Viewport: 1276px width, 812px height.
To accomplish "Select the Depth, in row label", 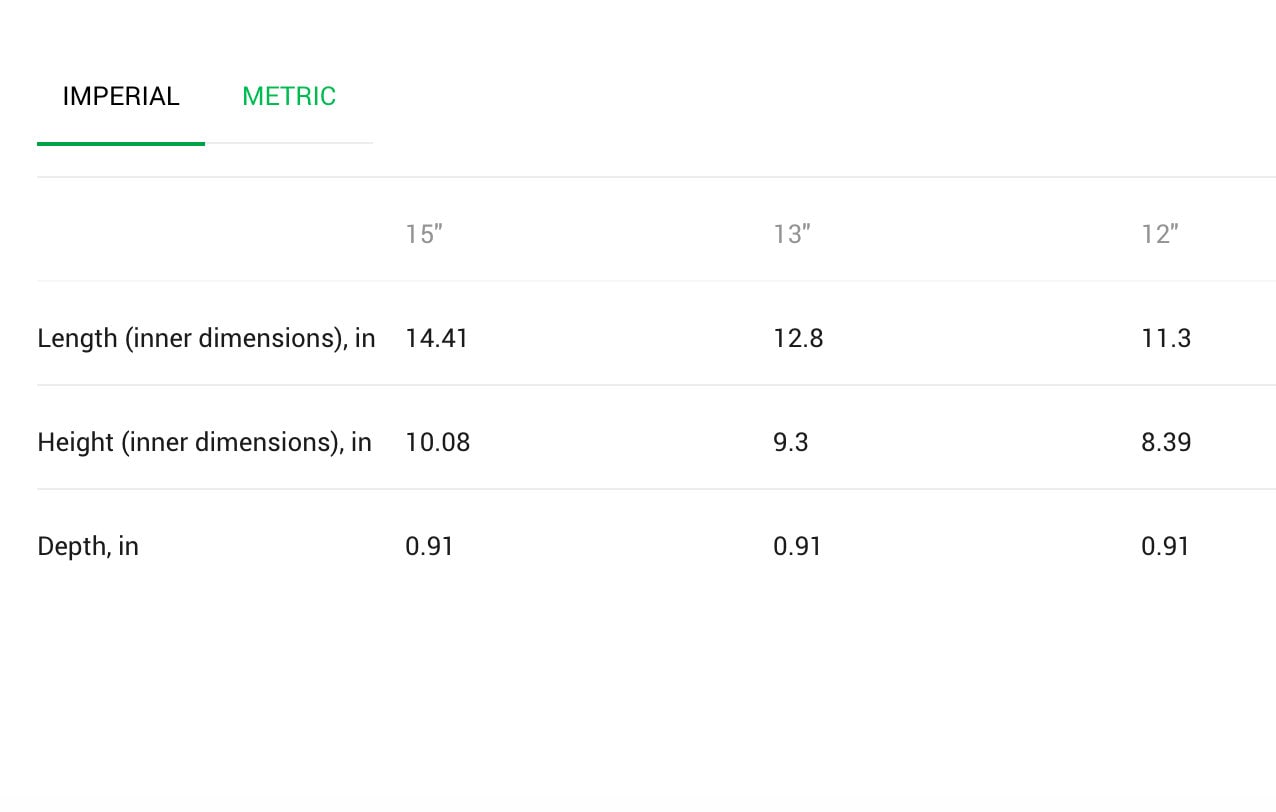I will coord(88,546).
